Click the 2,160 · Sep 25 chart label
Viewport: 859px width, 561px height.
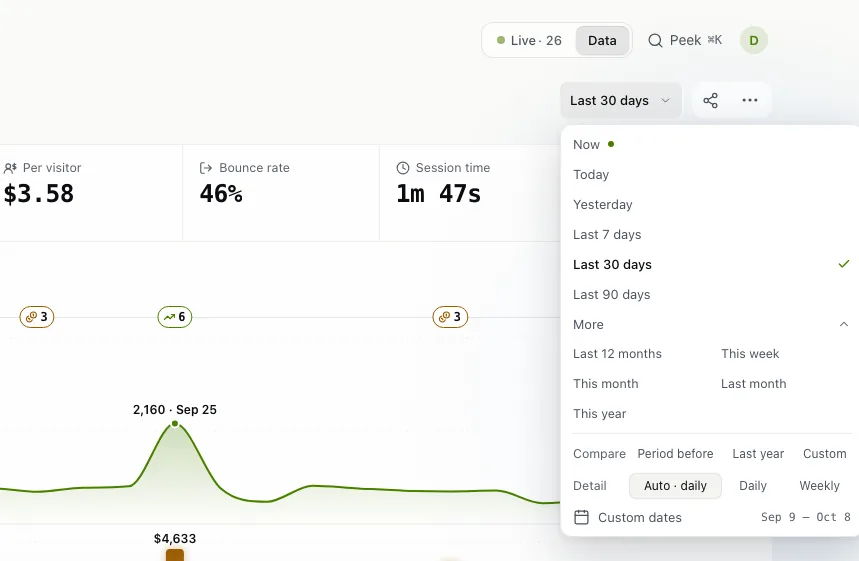(x=175, y=410)
